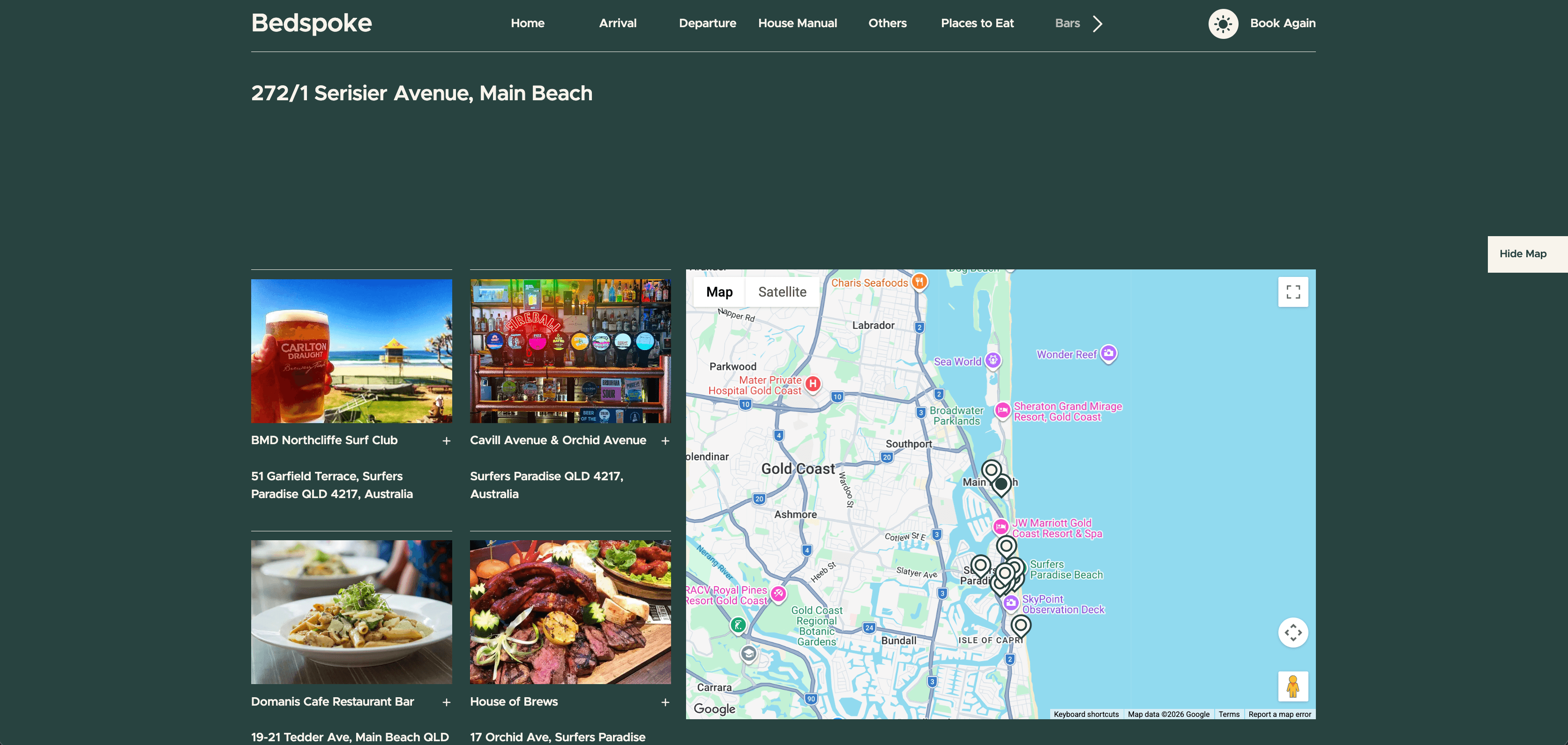Open the map Terms link
Viewport: 1568px width, 745px height.
1228,714
